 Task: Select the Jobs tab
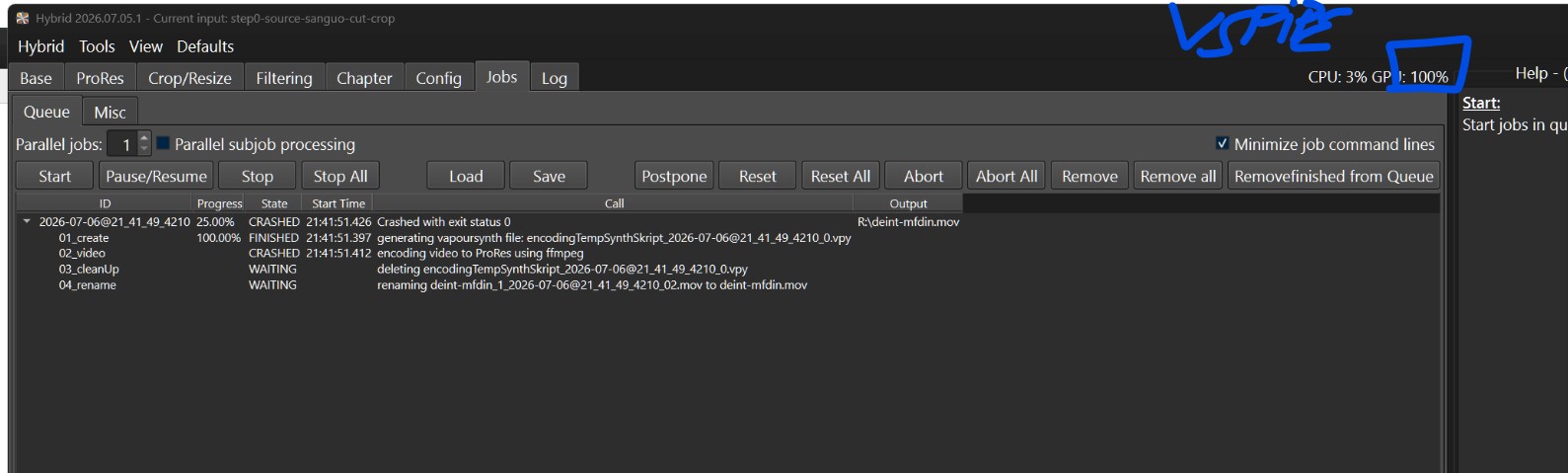pos(501,76)
